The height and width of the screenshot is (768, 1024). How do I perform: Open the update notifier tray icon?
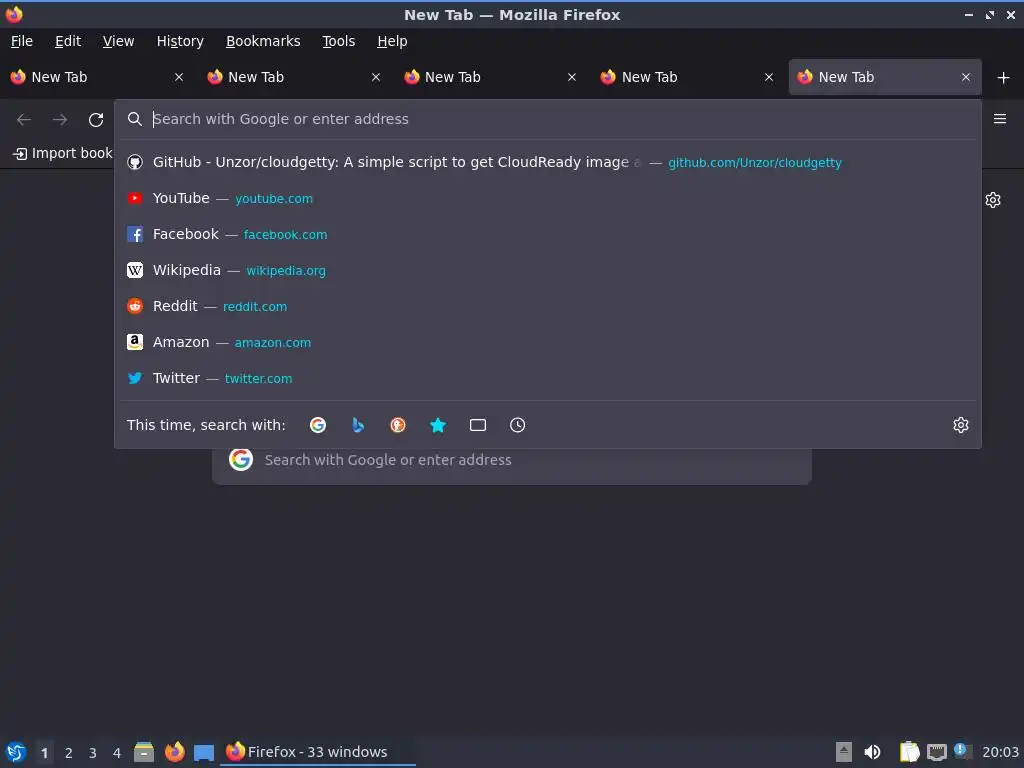tap(962, 751)
